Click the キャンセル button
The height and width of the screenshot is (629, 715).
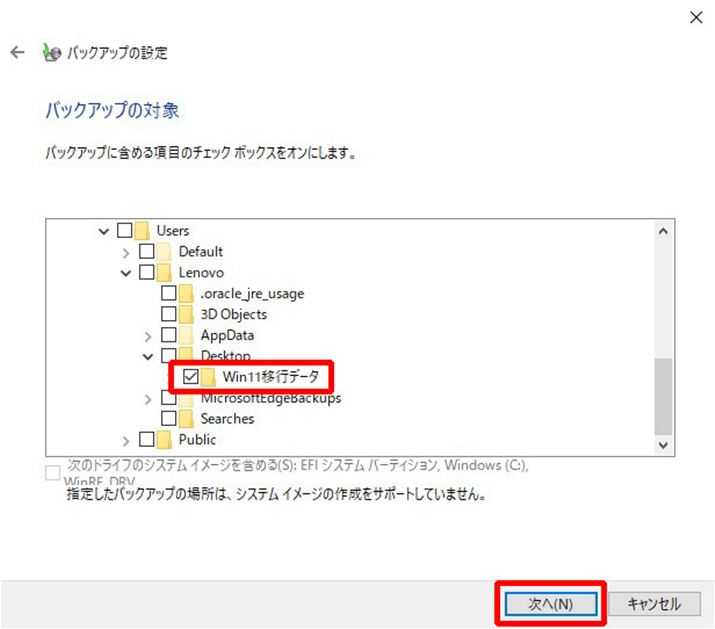[654, 604]
